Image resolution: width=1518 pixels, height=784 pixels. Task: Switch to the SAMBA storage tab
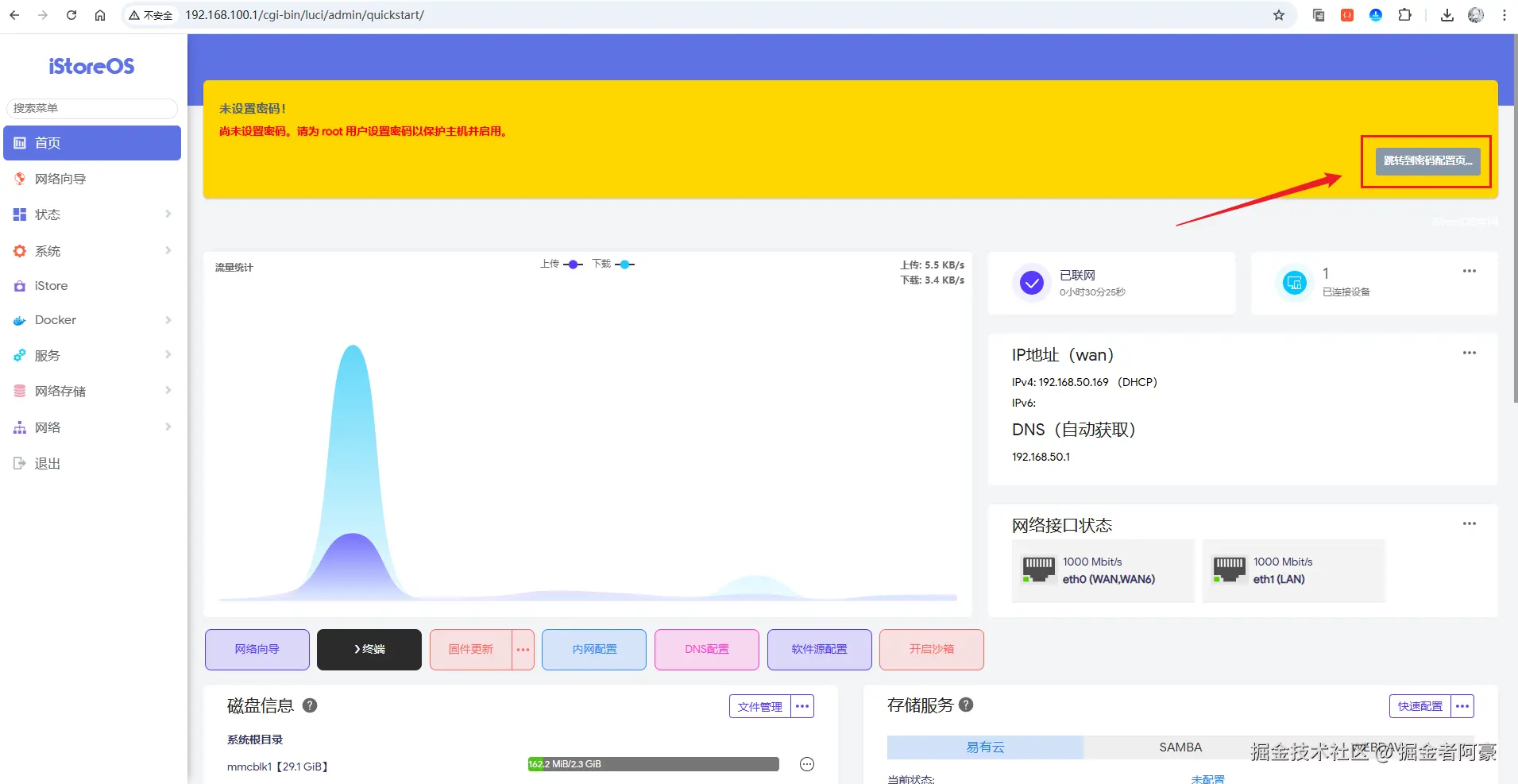click(1180, 747)
